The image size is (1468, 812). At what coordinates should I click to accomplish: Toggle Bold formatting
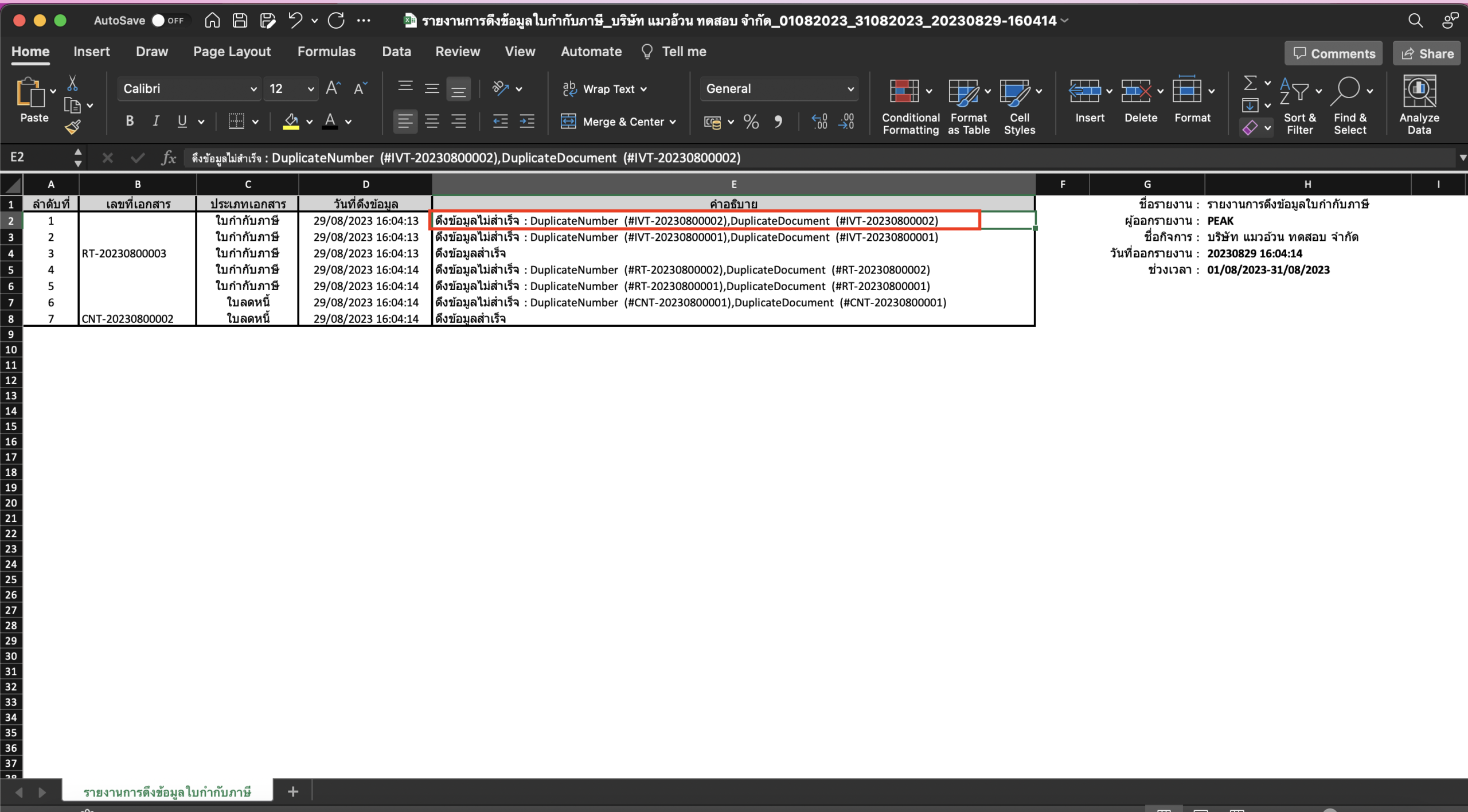pos(130,121)
